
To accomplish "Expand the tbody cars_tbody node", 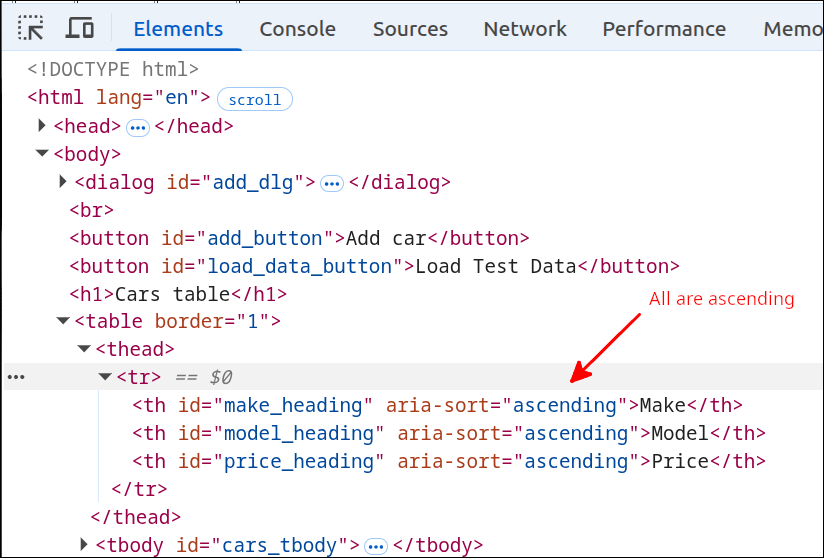I will [x=84, y=545].
